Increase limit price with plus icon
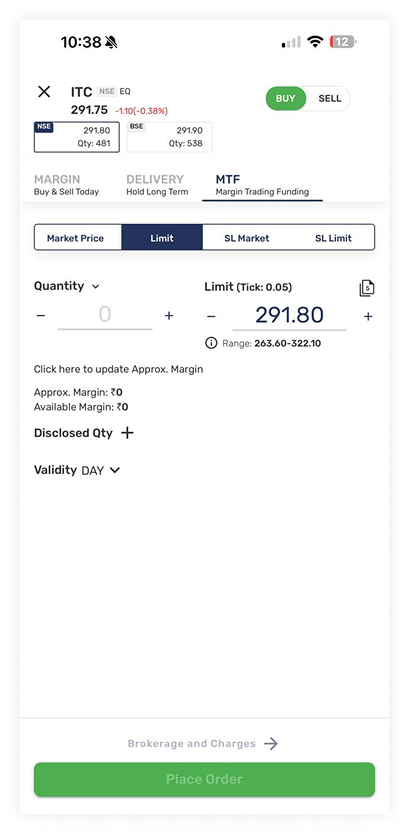 368,317
